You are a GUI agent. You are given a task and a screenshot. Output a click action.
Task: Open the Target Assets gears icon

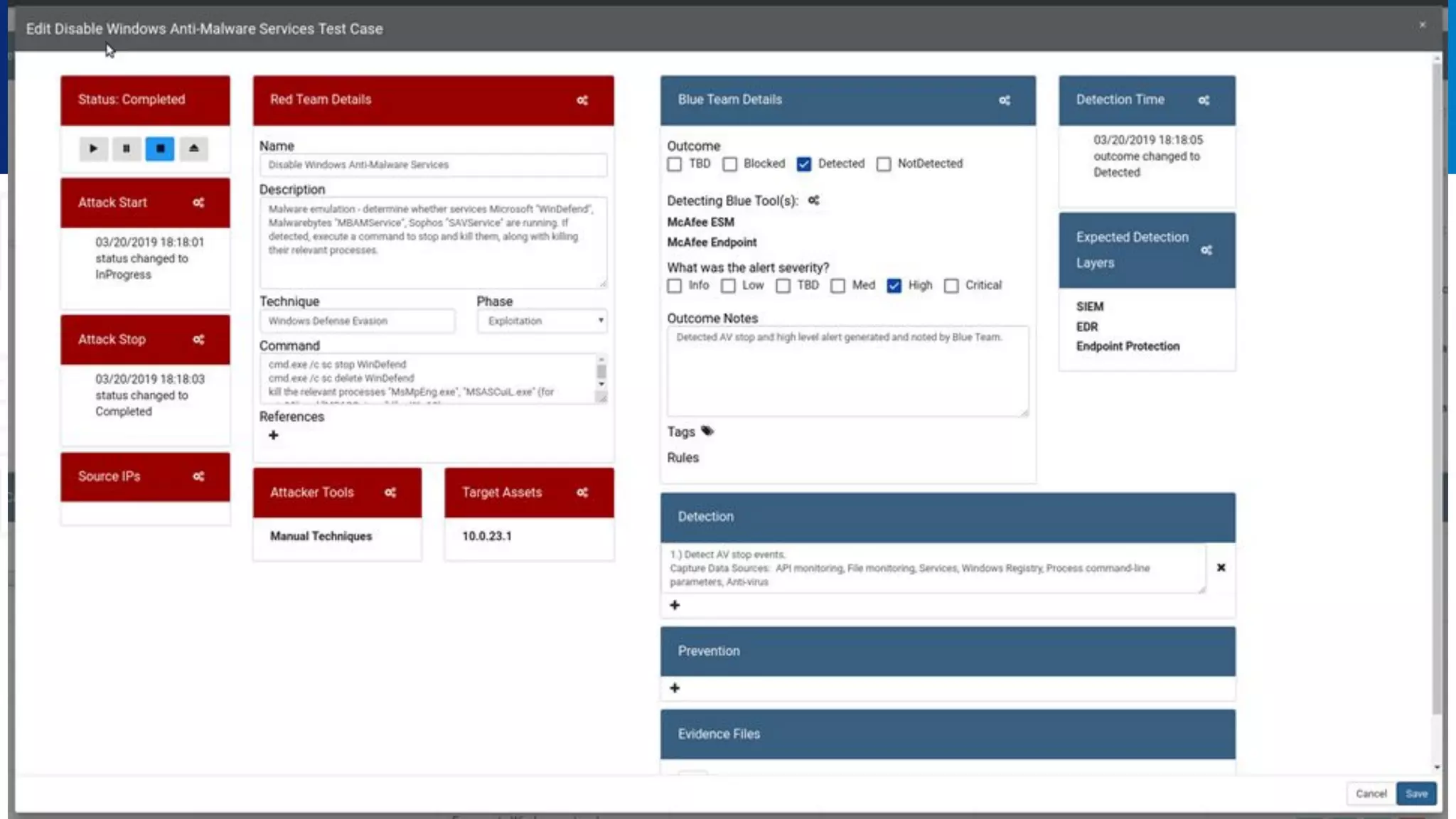tap(582, 493)
